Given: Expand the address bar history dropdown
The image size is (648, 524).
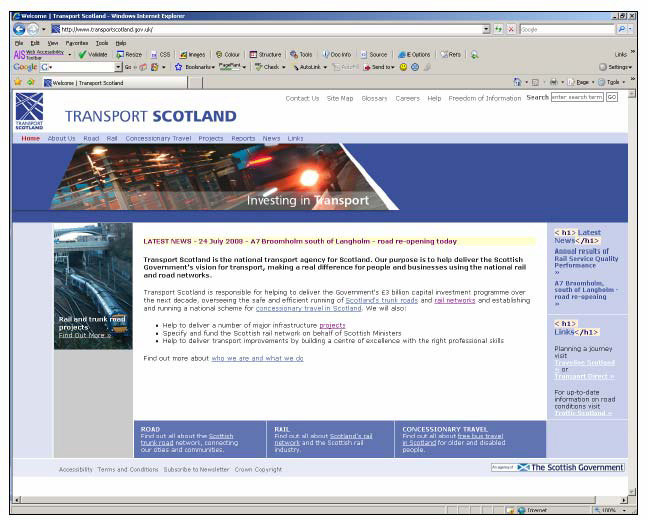Looking at the screenshot, I should coord(486,30).
